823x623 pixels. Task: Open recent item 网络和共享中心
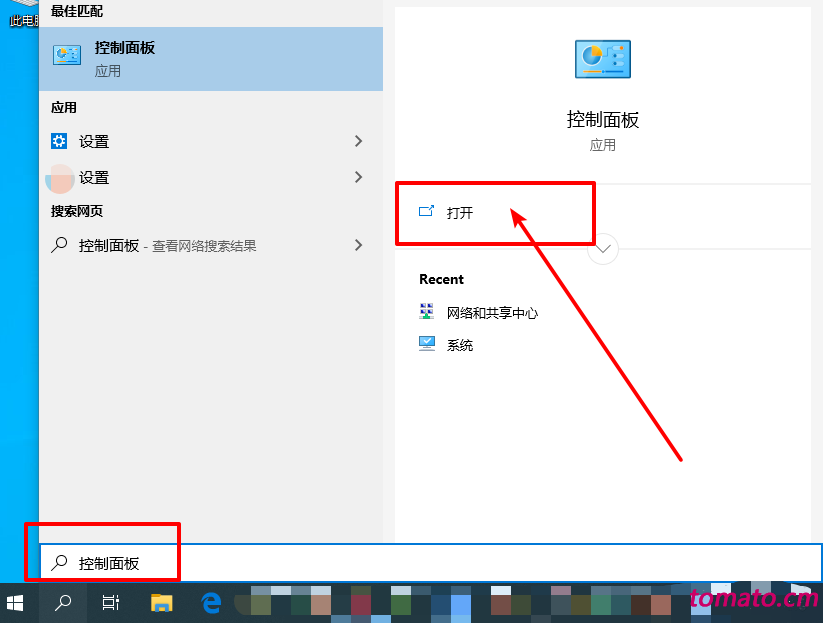(x=492, y=313)
